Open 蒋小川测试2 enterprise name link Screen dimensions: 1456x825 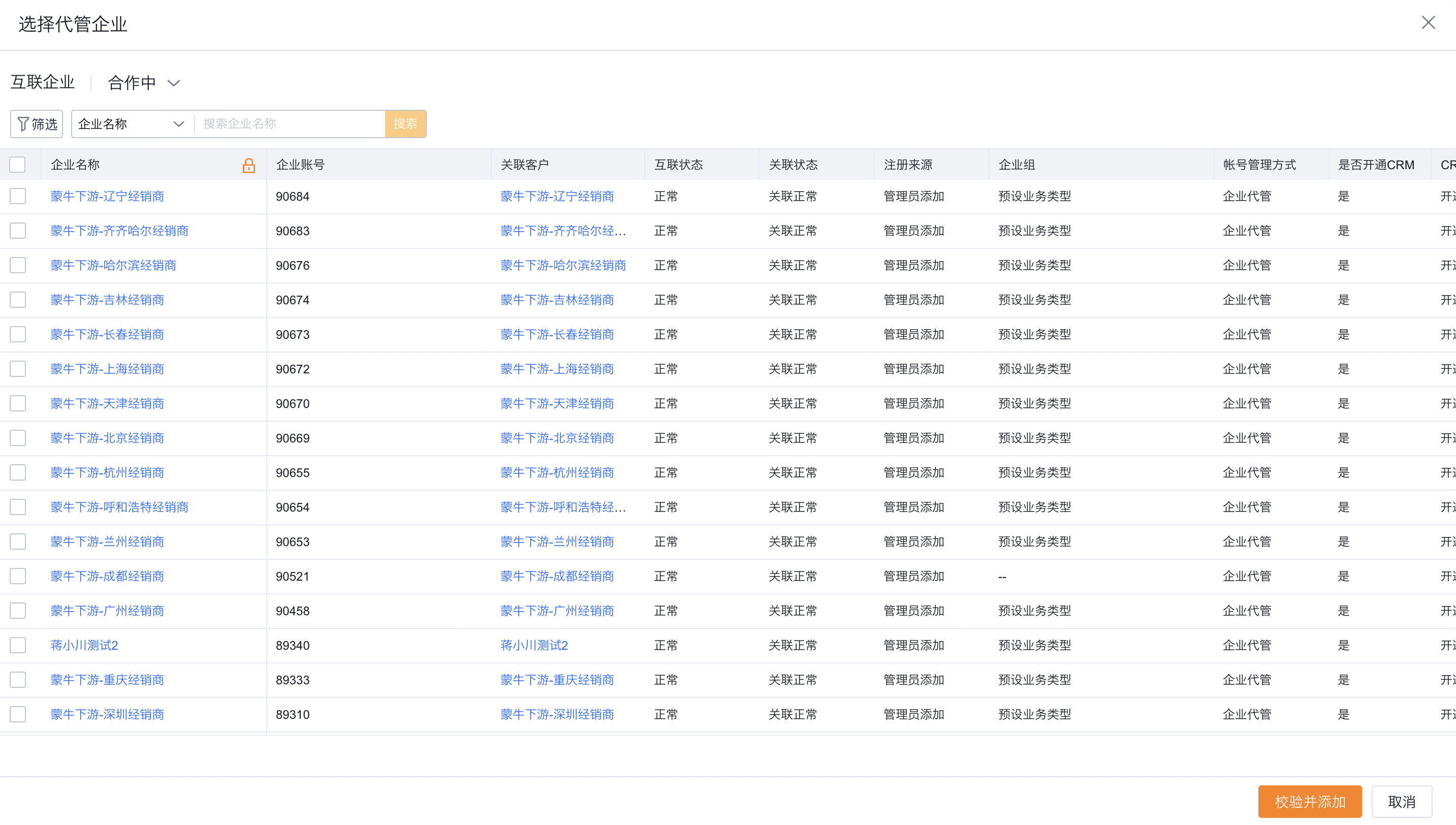point(84,645)
